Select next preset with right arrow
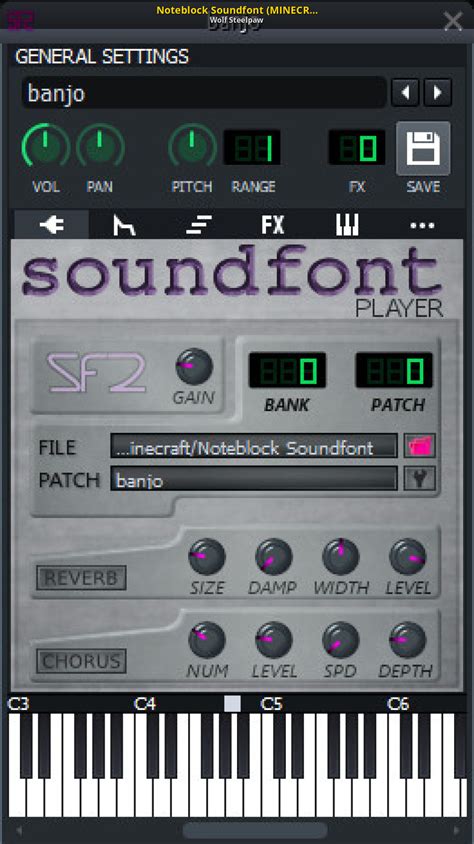Image resolution: width=474 pixels, height=844 pixels. [x=437, y=93]
